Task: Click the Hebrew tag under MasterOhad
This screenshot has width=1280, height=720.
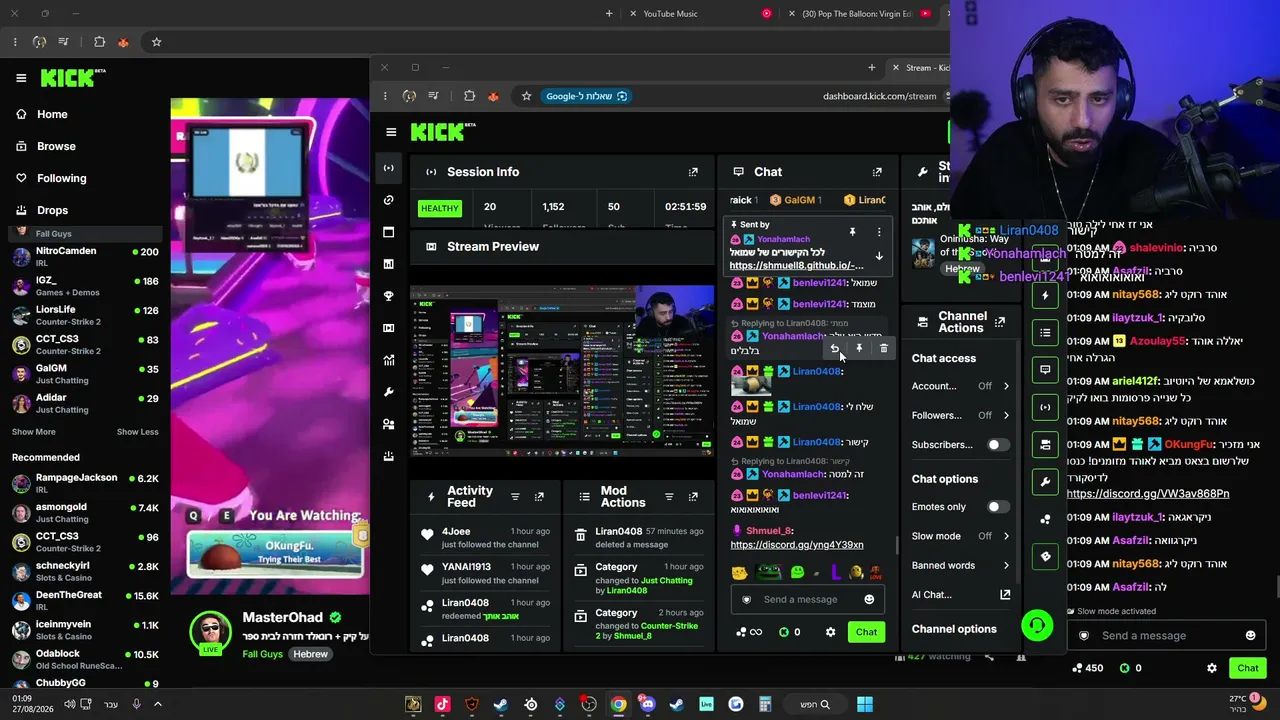Action: pos(310,654)
